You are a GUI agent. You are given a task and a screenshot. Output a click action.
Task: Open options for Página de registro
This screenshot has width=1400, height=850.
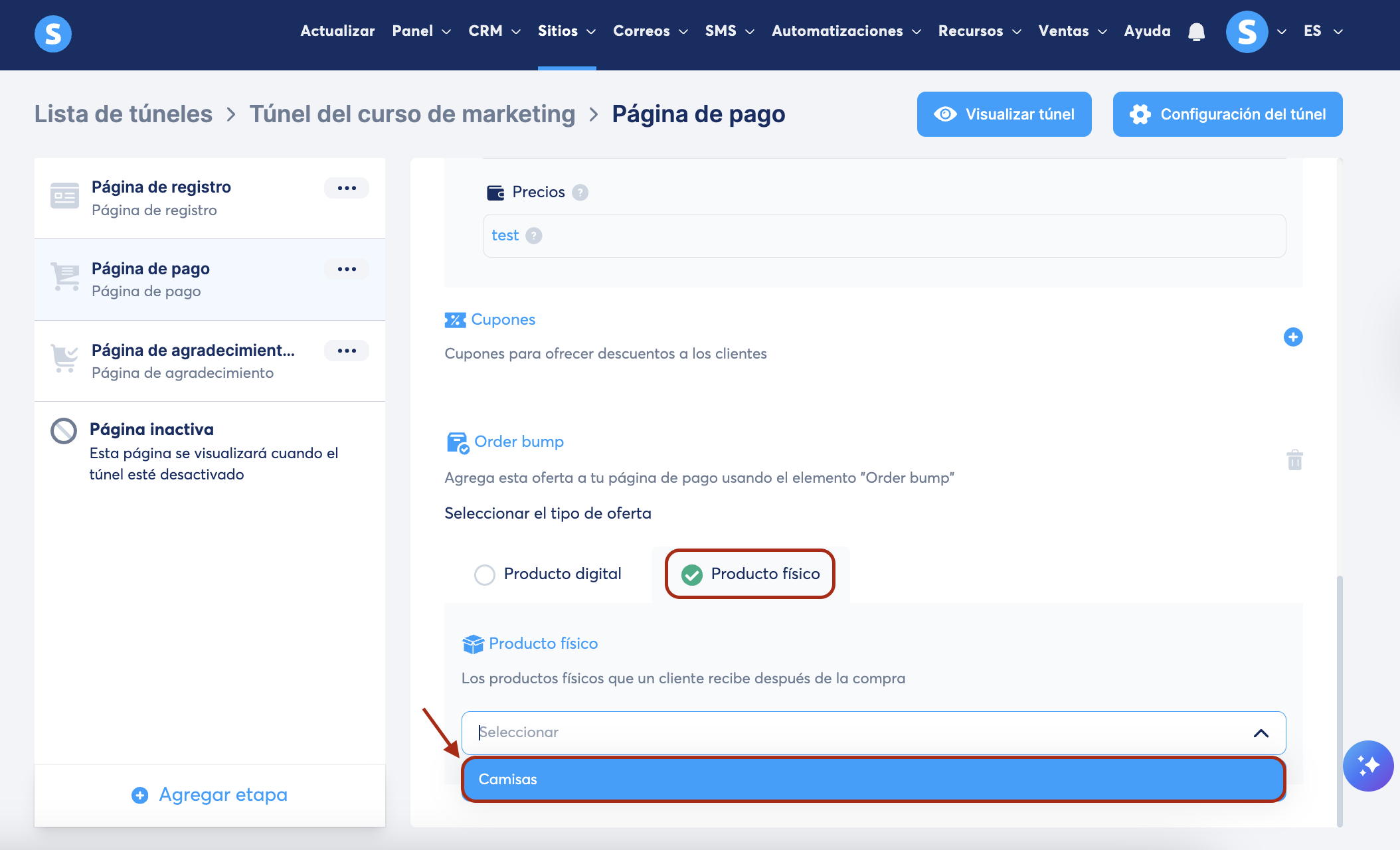click(346, 188)
